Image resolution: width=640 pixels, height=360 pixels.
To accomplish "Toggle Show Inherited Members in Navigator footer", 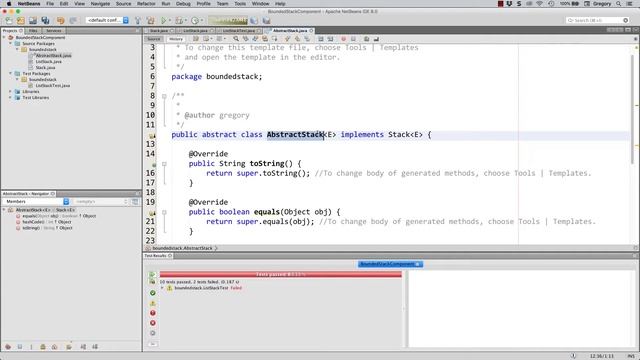I will coord(8,347).
